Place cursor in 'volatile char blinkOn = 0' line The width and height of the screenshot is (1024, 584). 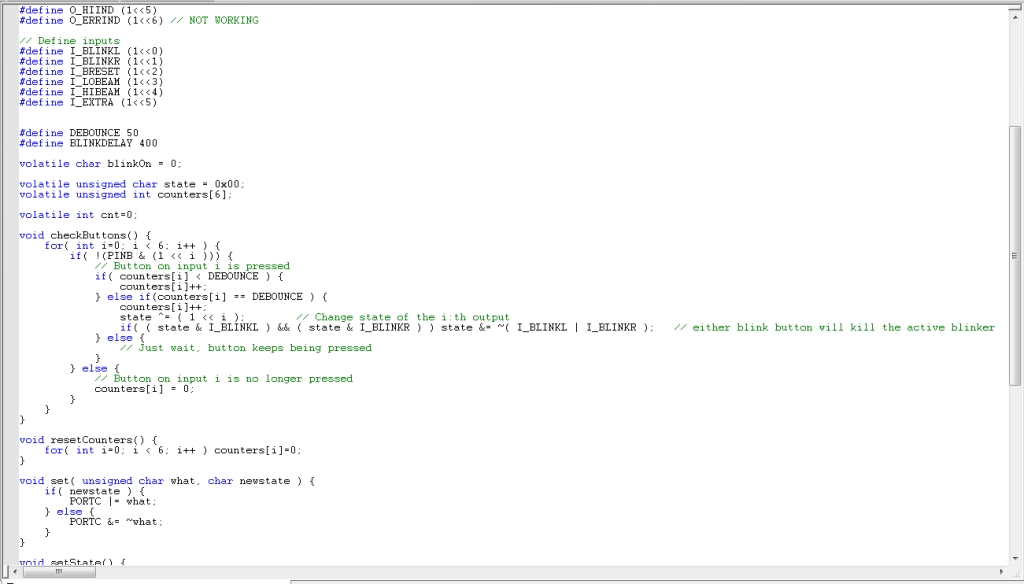click(x=100, y=163)
